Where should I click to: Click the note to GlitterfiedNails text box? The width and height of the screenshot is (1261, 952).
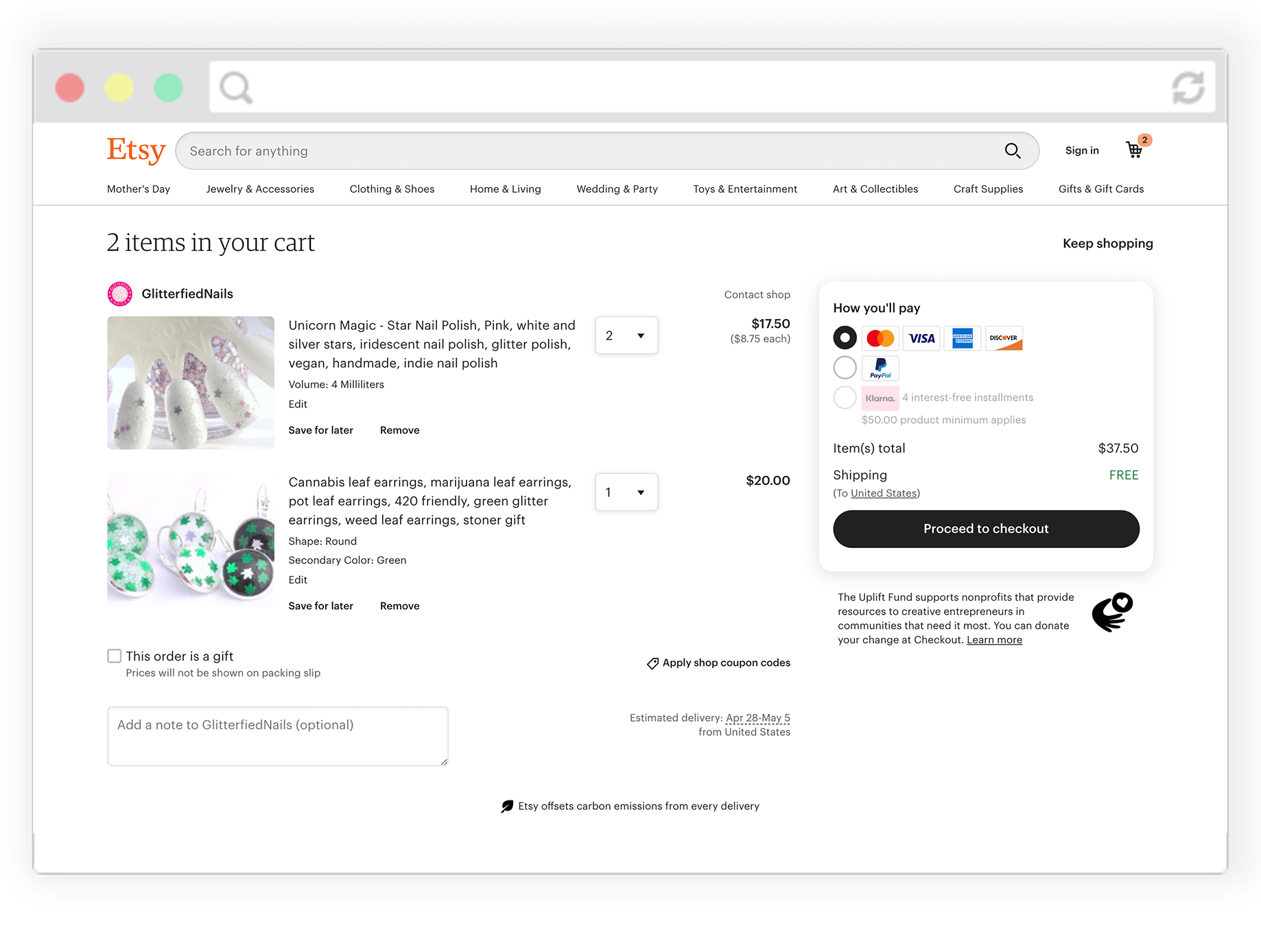[x=278, y=736]
